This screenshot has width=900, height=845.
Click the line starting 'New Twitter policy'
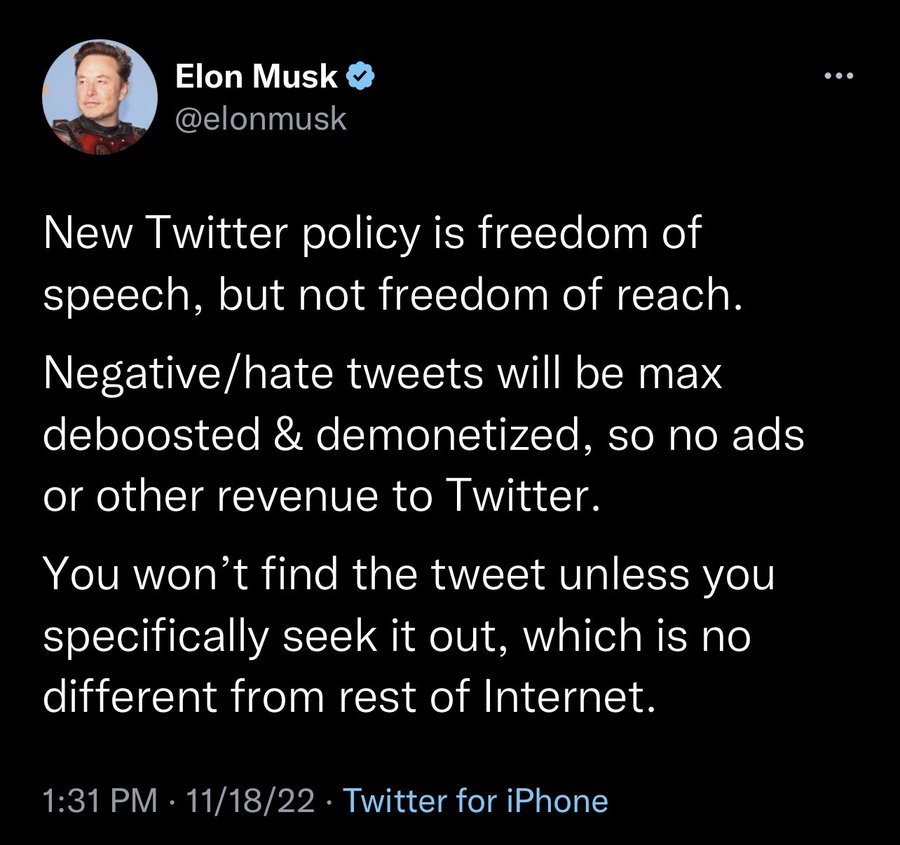[373, 234]
